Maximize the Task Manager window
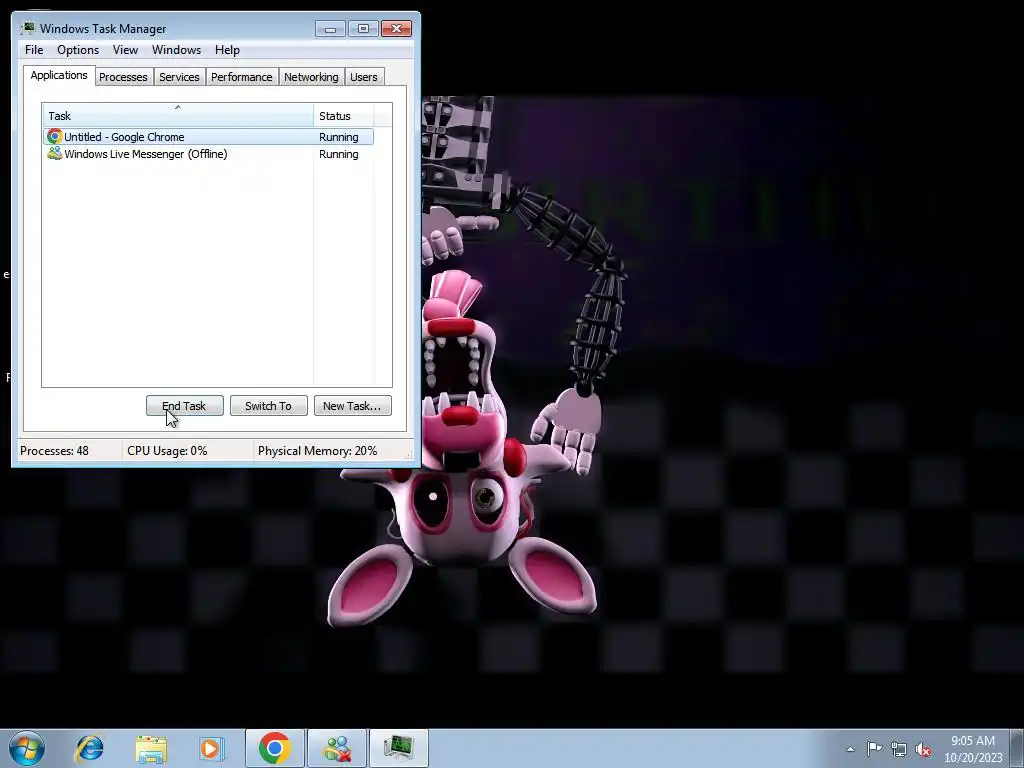This screenshot has width=1024, height=768. pos(363,28)
